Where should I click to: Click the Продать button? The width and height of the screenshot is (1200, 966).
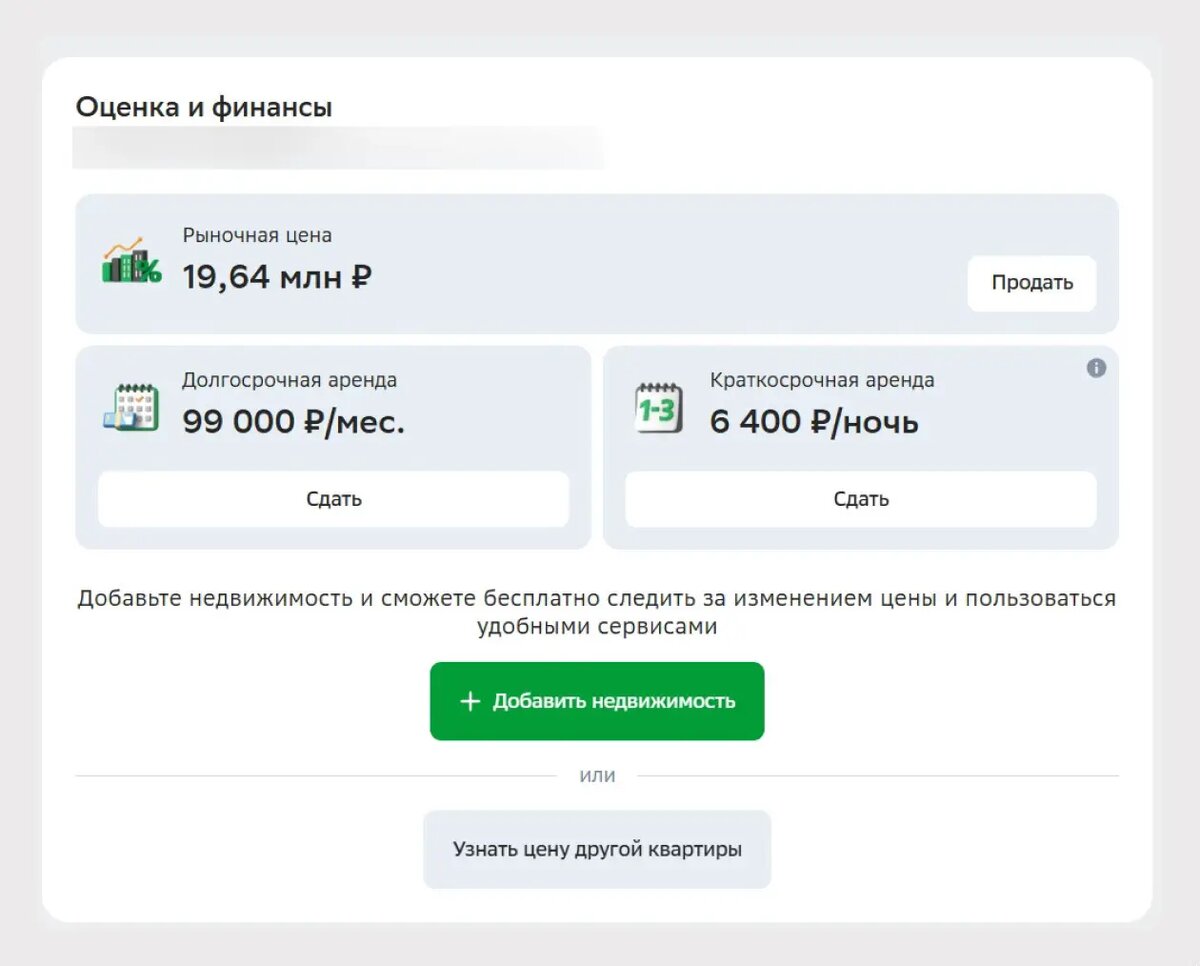1031,283
